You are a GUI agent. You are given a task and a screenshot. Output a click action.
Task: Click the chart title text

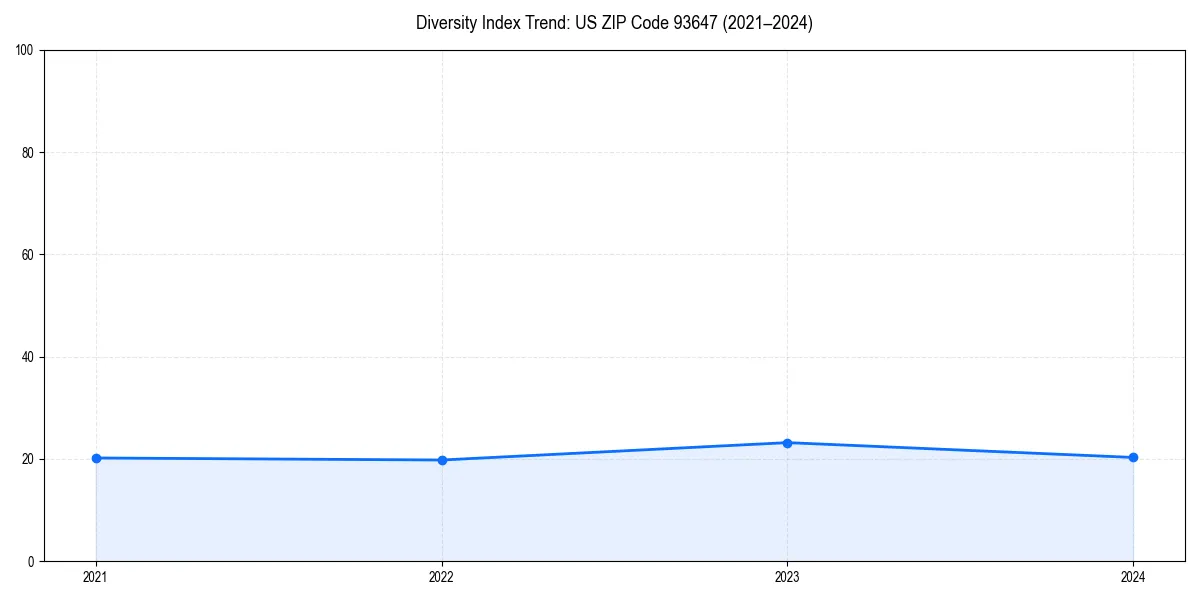[x=615, y=23]
